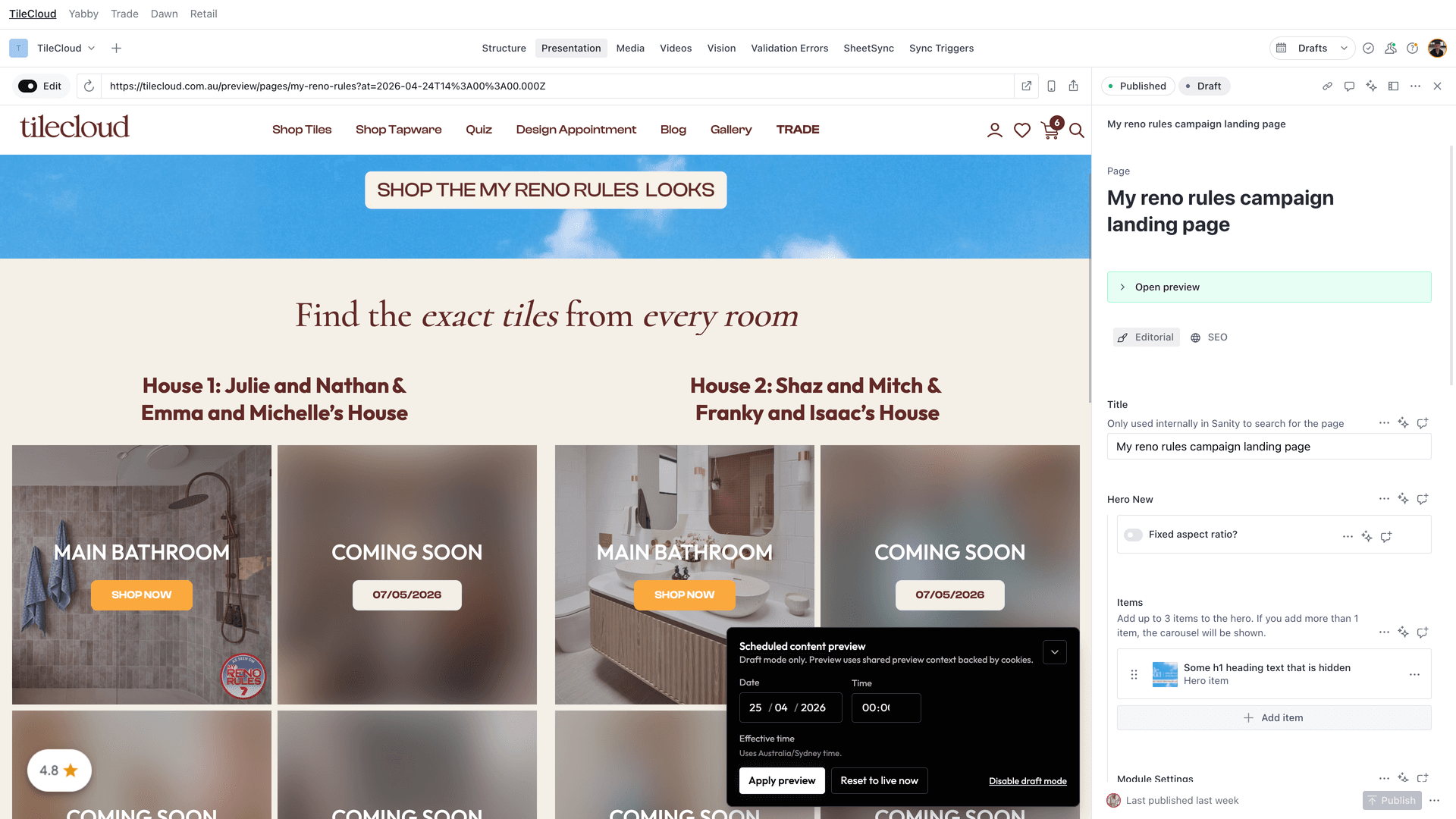The image size is (1456, 819).
Task: Enable Fixed aspect ratio toggle
Action: click(x=1133, y=535)
